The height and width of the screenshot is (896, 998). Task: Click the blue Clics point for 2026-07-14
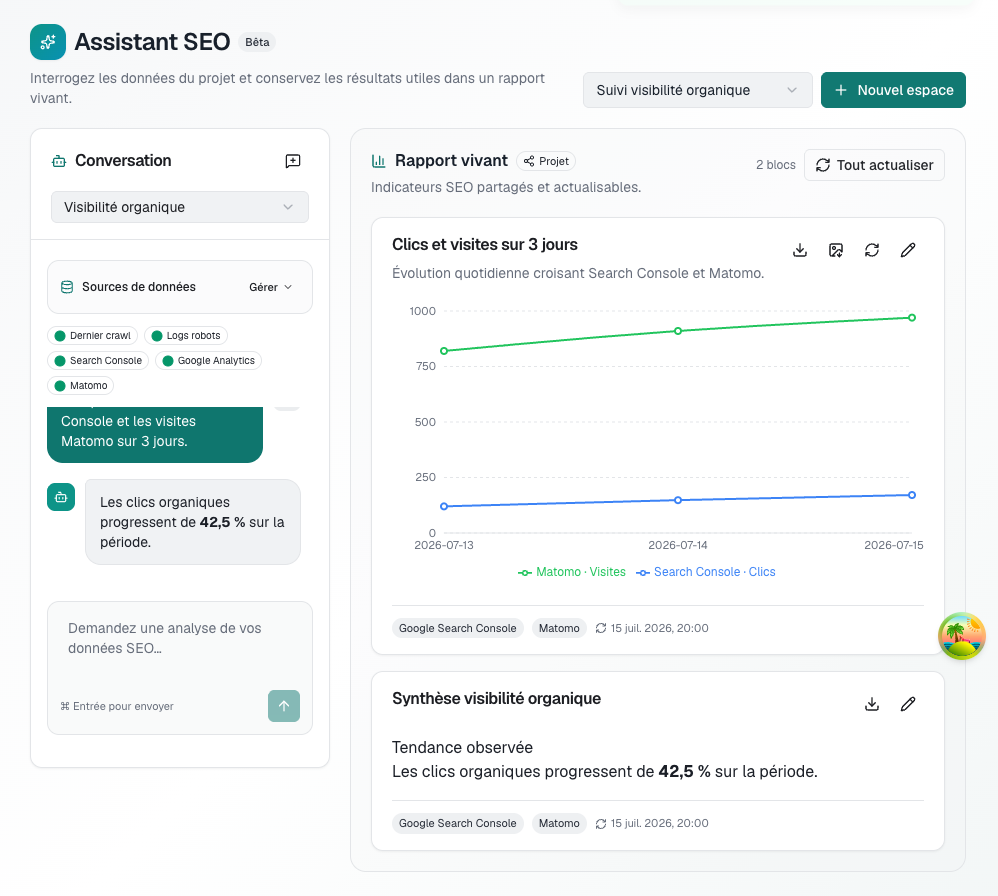678,500
